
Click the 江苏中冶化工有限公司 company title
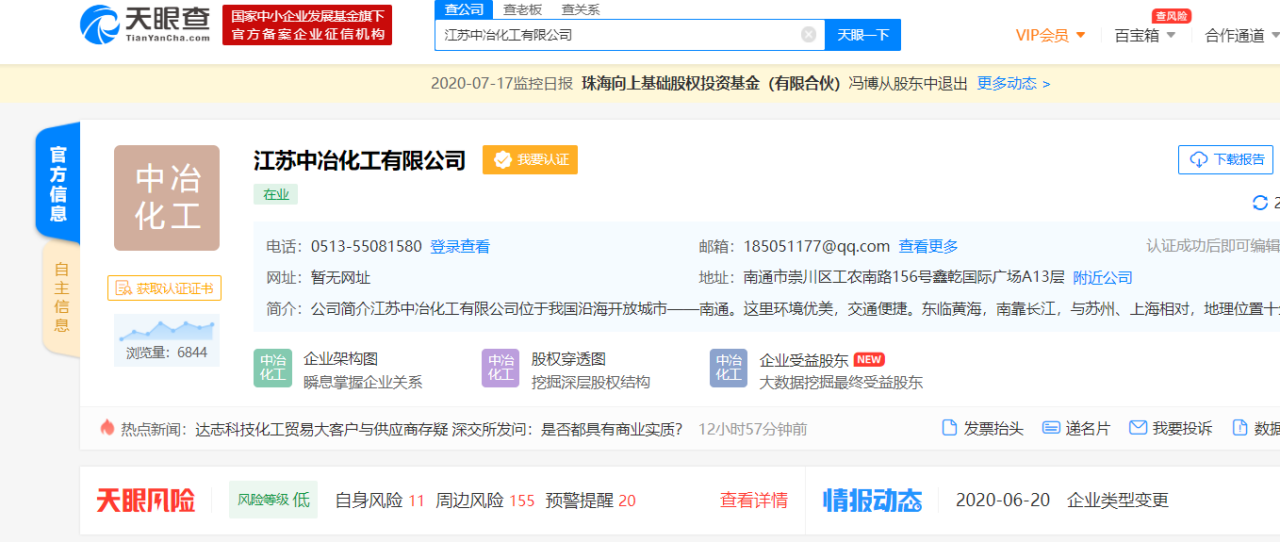[x=360, y=160]
